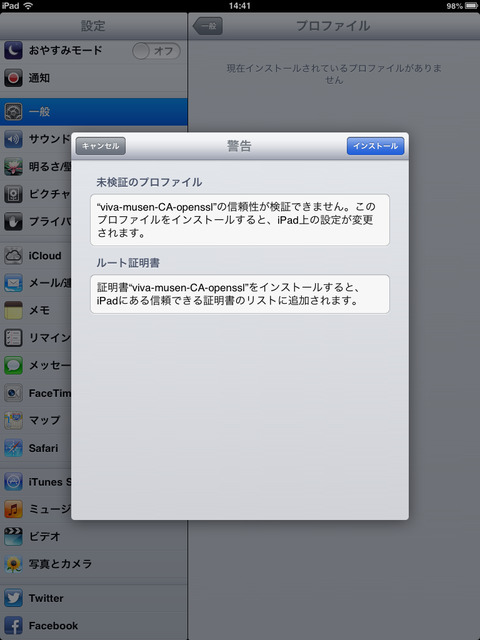Tap the battery icon in status bar
480x640 pixels.
(x=471, y=6)
